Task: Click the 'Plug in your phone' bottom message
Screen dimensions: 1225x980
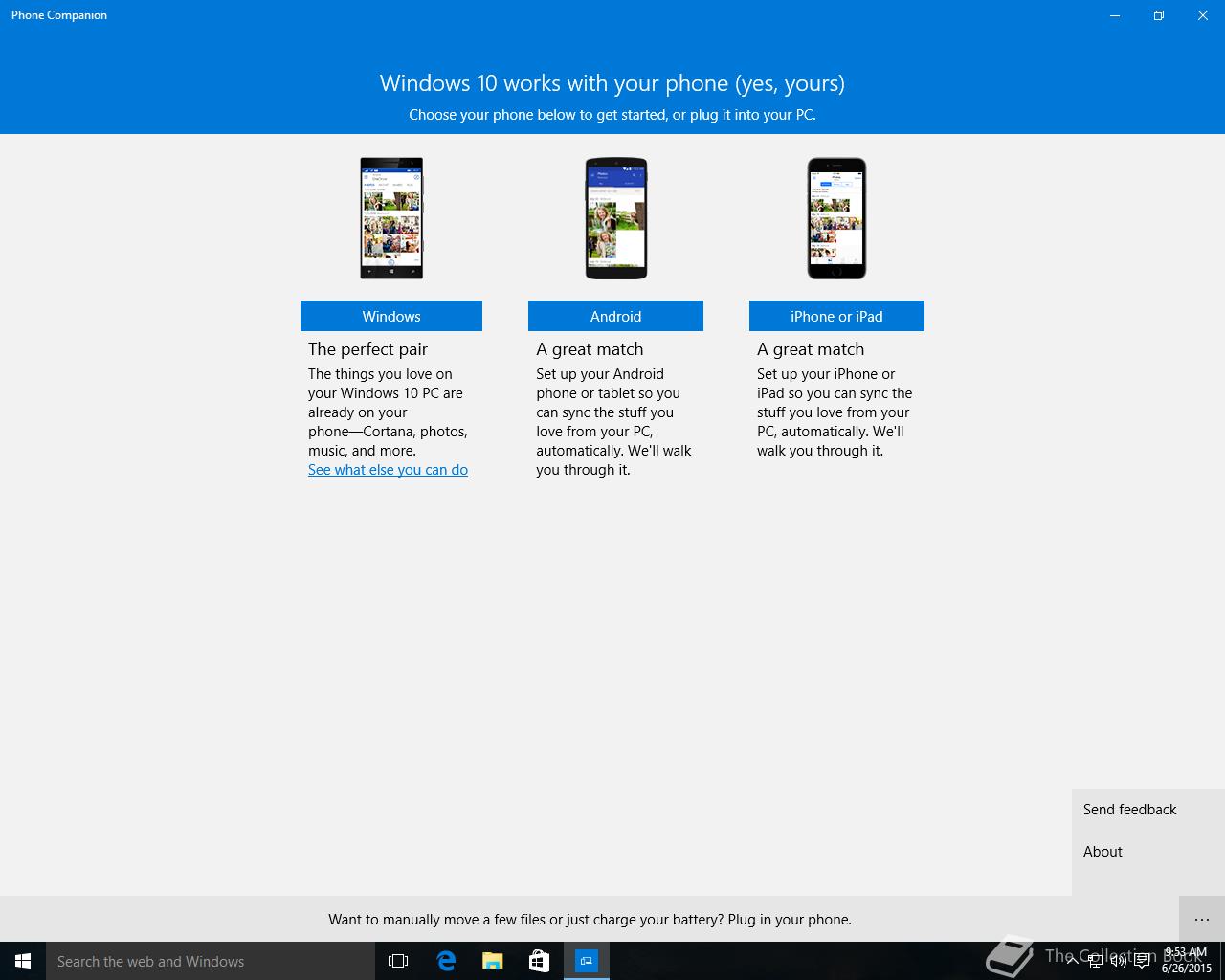Action: tap(590, 920)
